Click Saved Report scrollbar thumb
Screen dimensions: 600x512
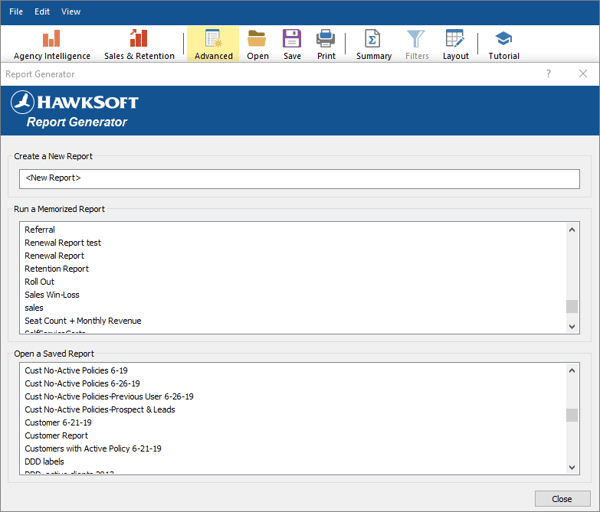point(572,415)
